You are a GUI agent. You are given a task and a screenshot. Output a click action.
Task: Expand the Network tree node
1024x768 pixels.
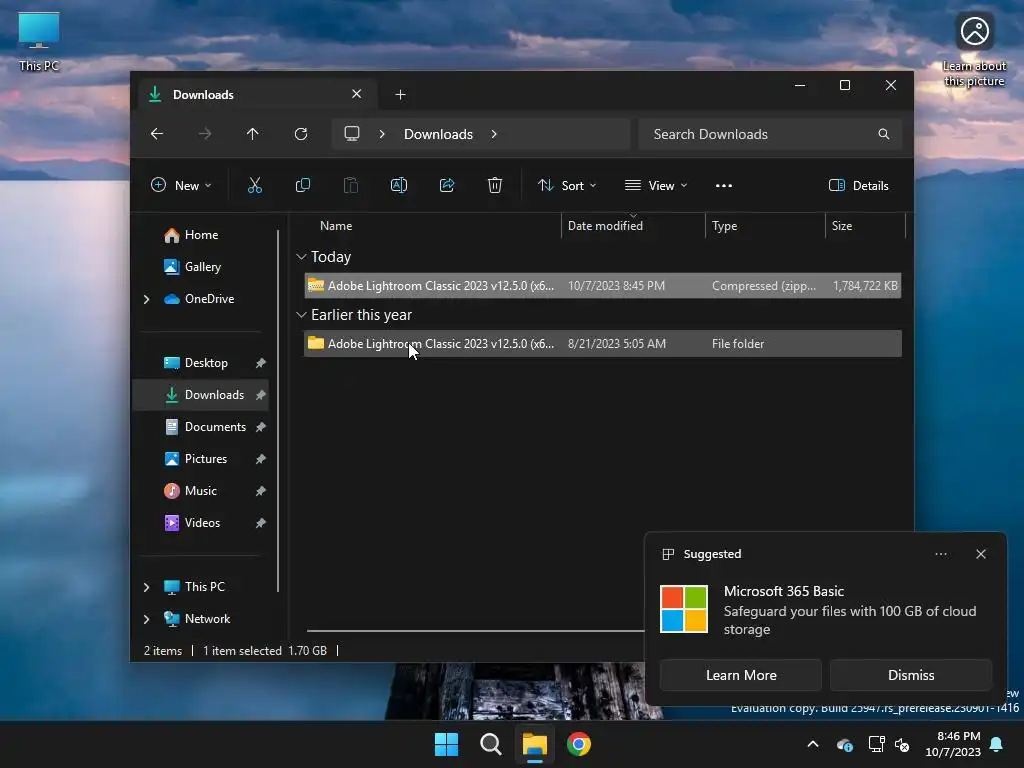pyautogui.click(x=146, y=619)
